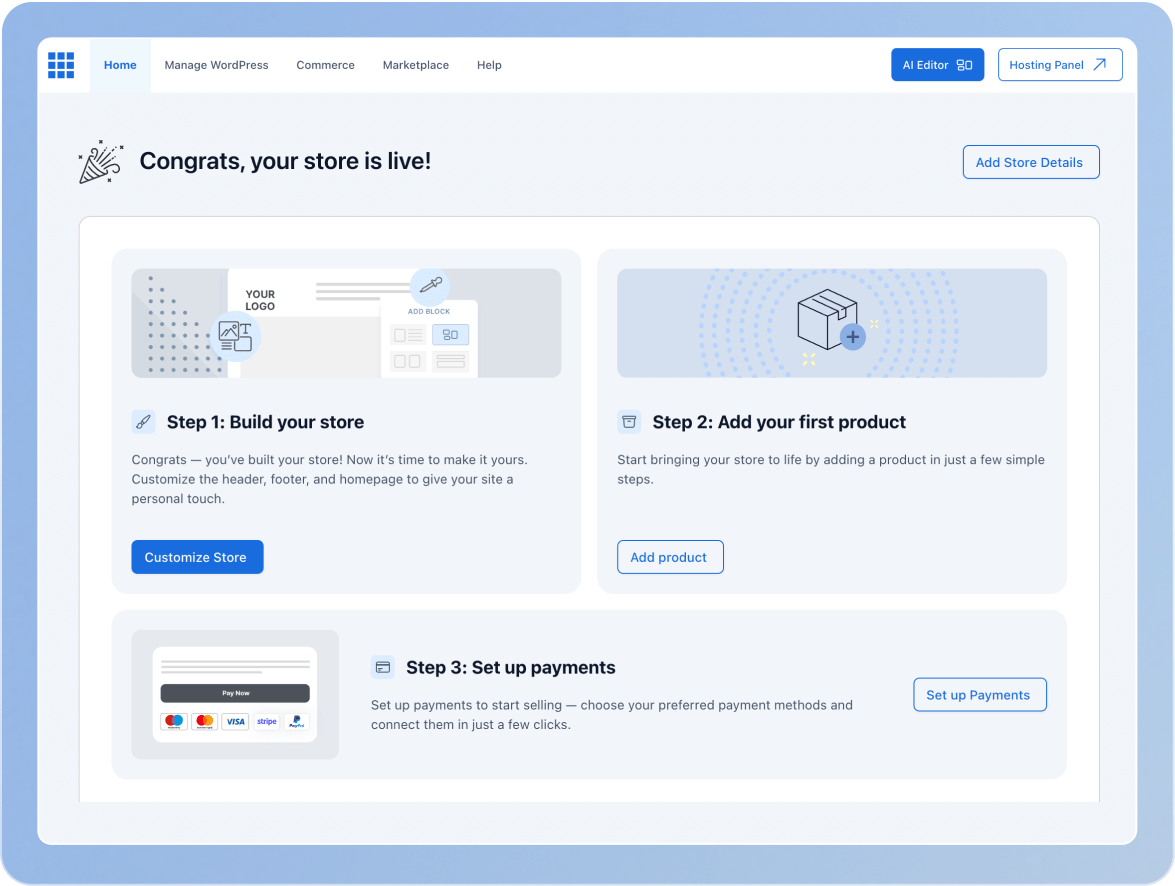Open the Home tab

coord(120,65)
